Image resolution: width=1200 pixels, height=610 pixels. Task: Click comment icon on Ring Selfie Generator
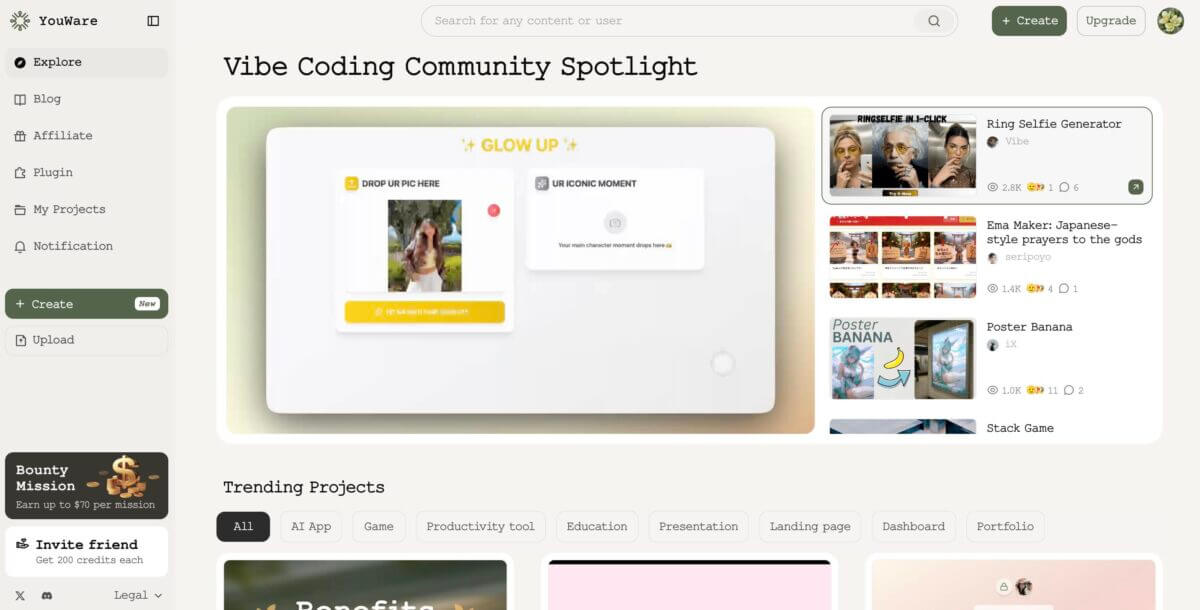tap(1064, 187)
